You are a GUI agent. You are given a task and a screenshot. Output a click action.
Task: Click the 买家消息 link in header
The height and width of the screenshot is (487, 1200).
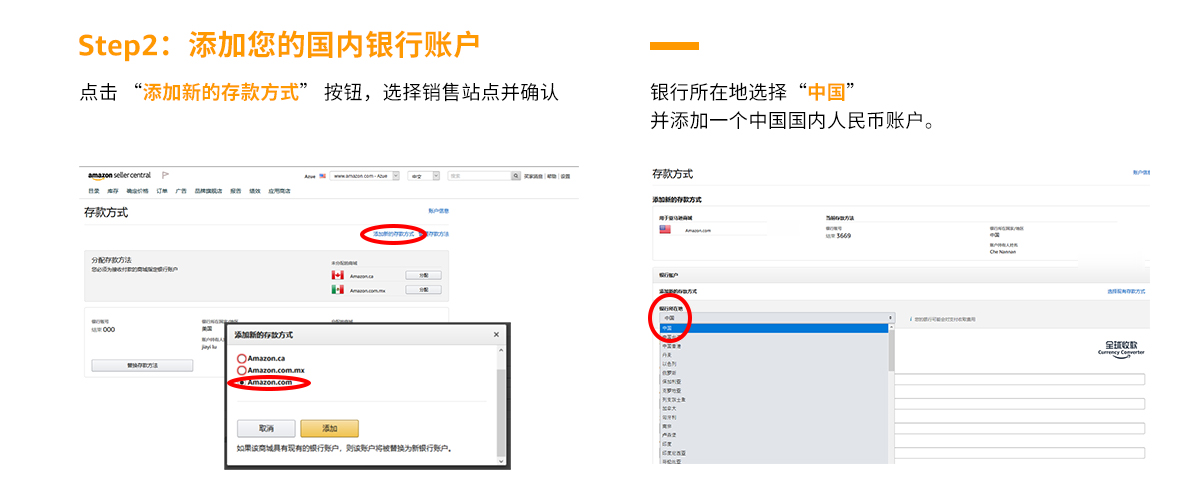click(535, 176)
